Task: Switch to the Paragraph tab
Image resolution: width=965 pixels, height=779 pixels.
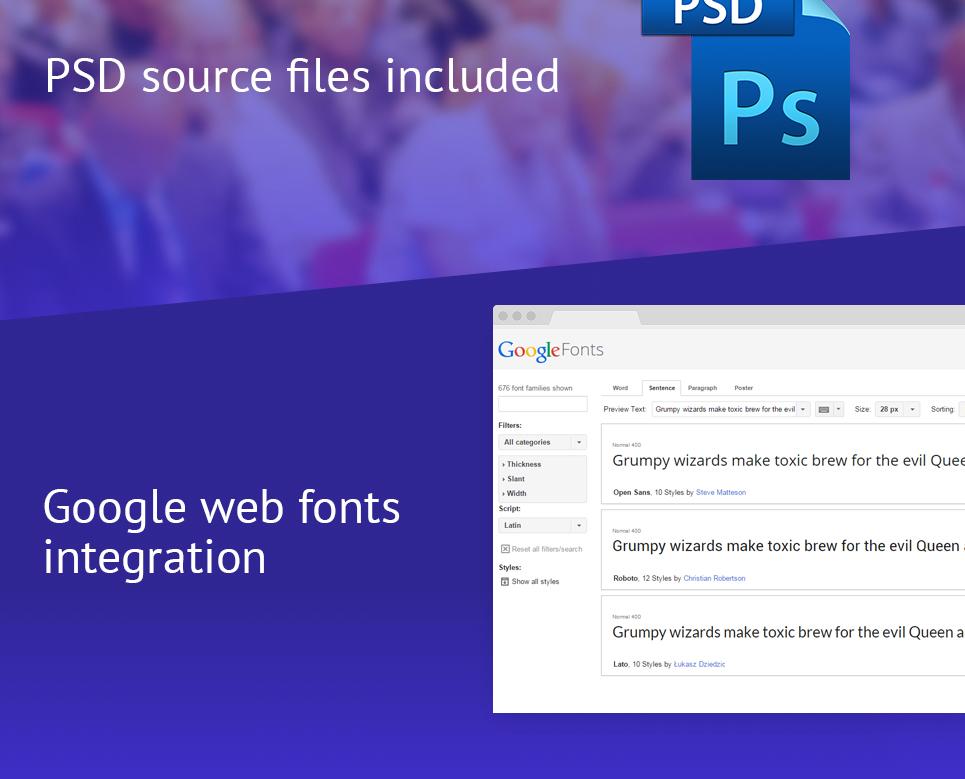Action: [702, 388]
